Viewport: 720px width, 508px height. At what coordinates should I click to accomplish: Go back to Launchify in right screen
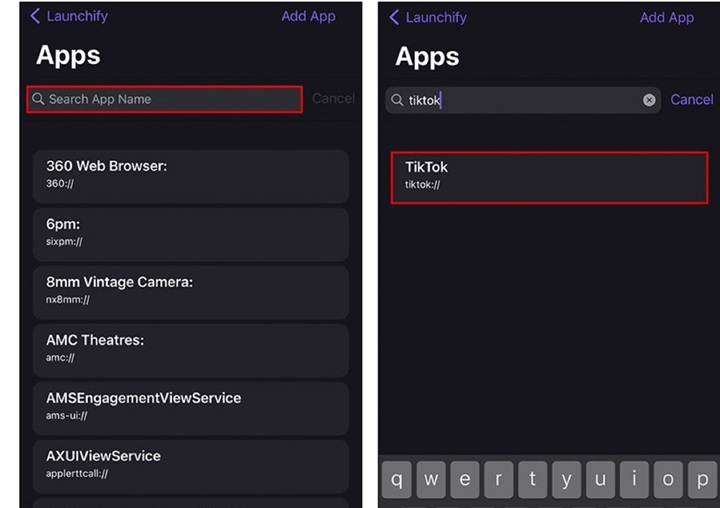(428, 17)
